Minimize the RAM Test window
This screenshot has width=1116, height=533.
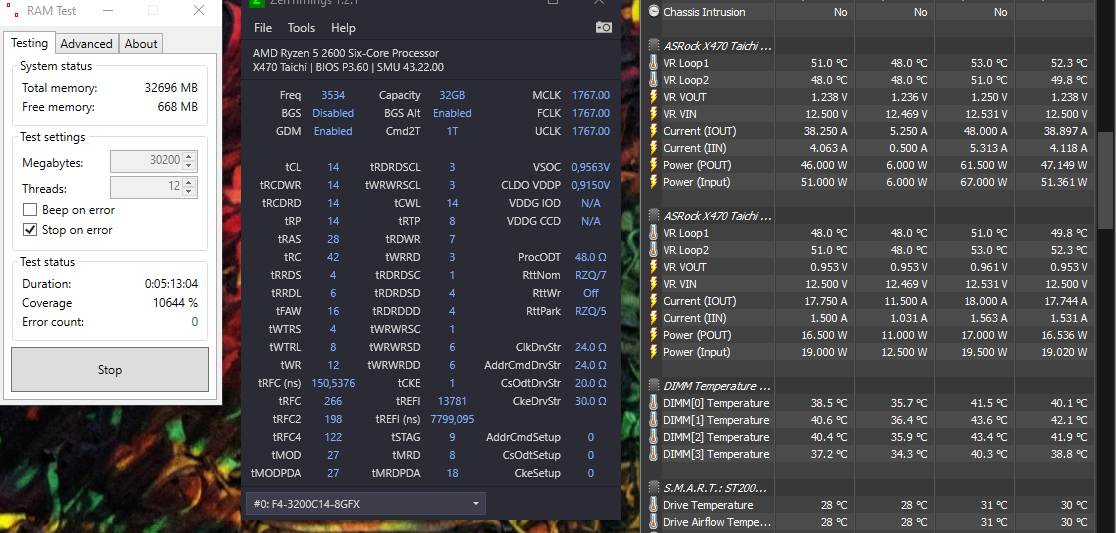[x=107, y=11]
